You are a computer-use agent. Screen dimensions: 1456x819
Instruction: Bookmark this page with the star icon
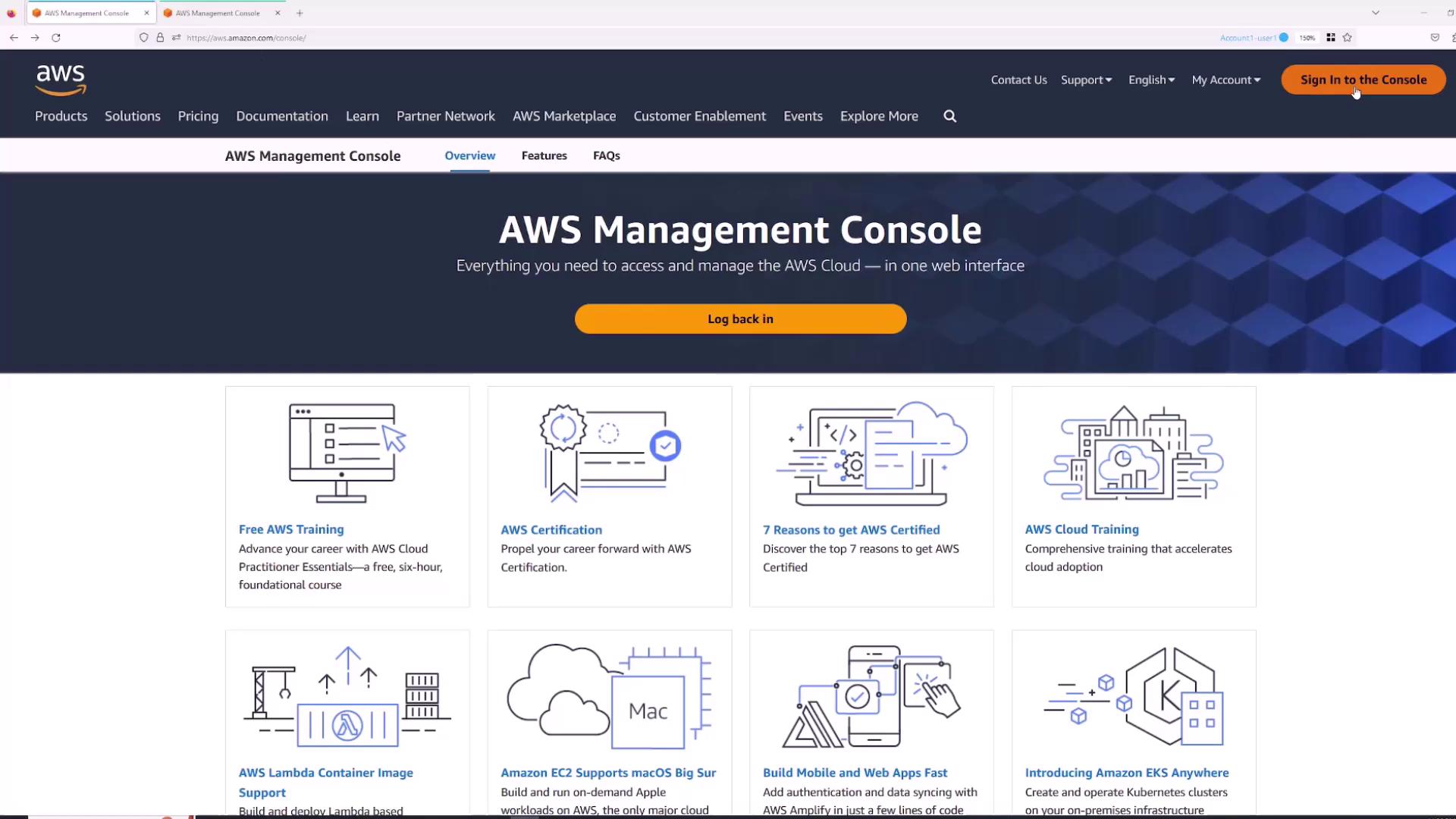coord(1348,37)
